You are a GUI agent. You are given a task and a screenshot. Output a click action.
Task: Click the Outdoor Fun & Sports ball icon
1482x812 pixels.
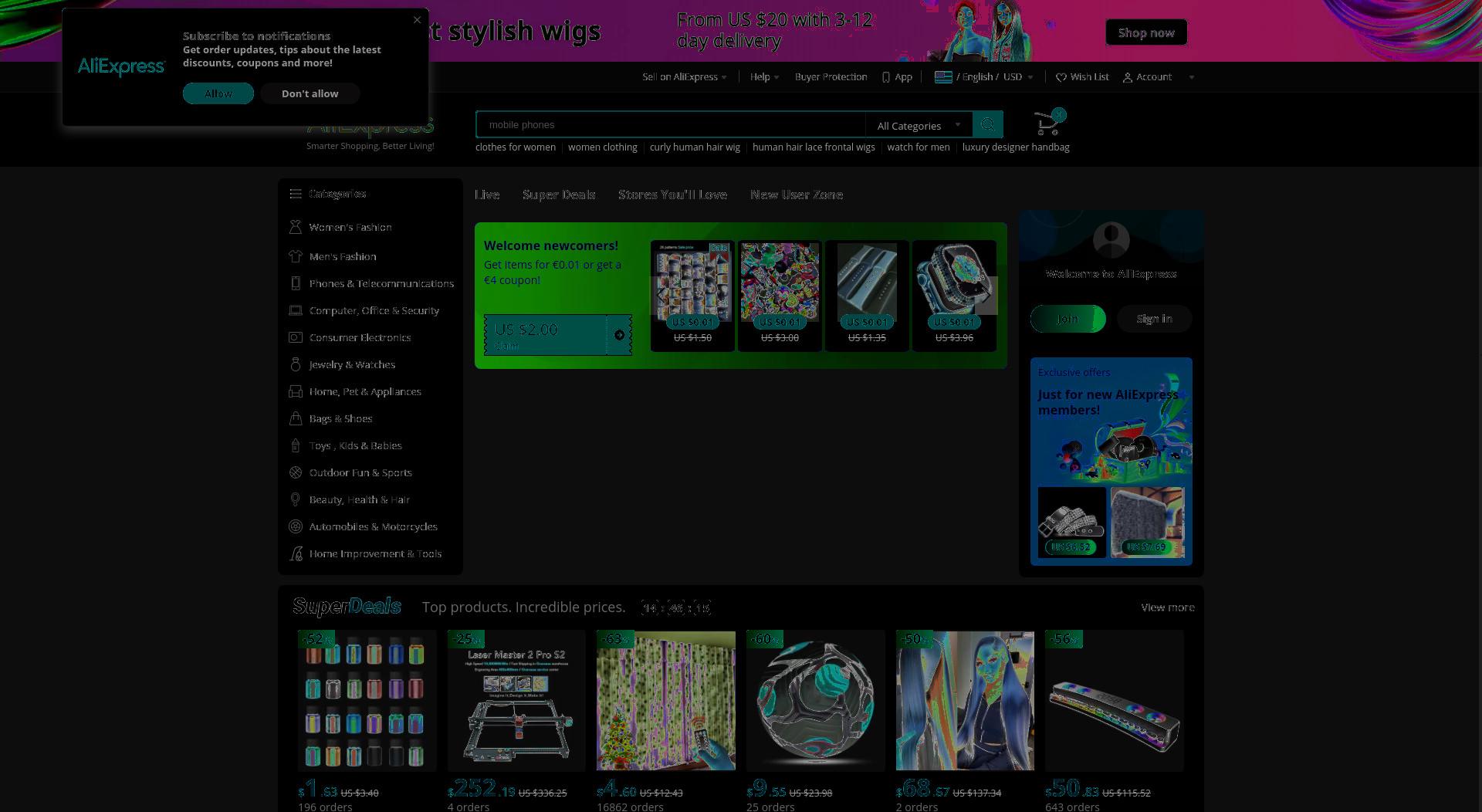(x=296, y=472)
